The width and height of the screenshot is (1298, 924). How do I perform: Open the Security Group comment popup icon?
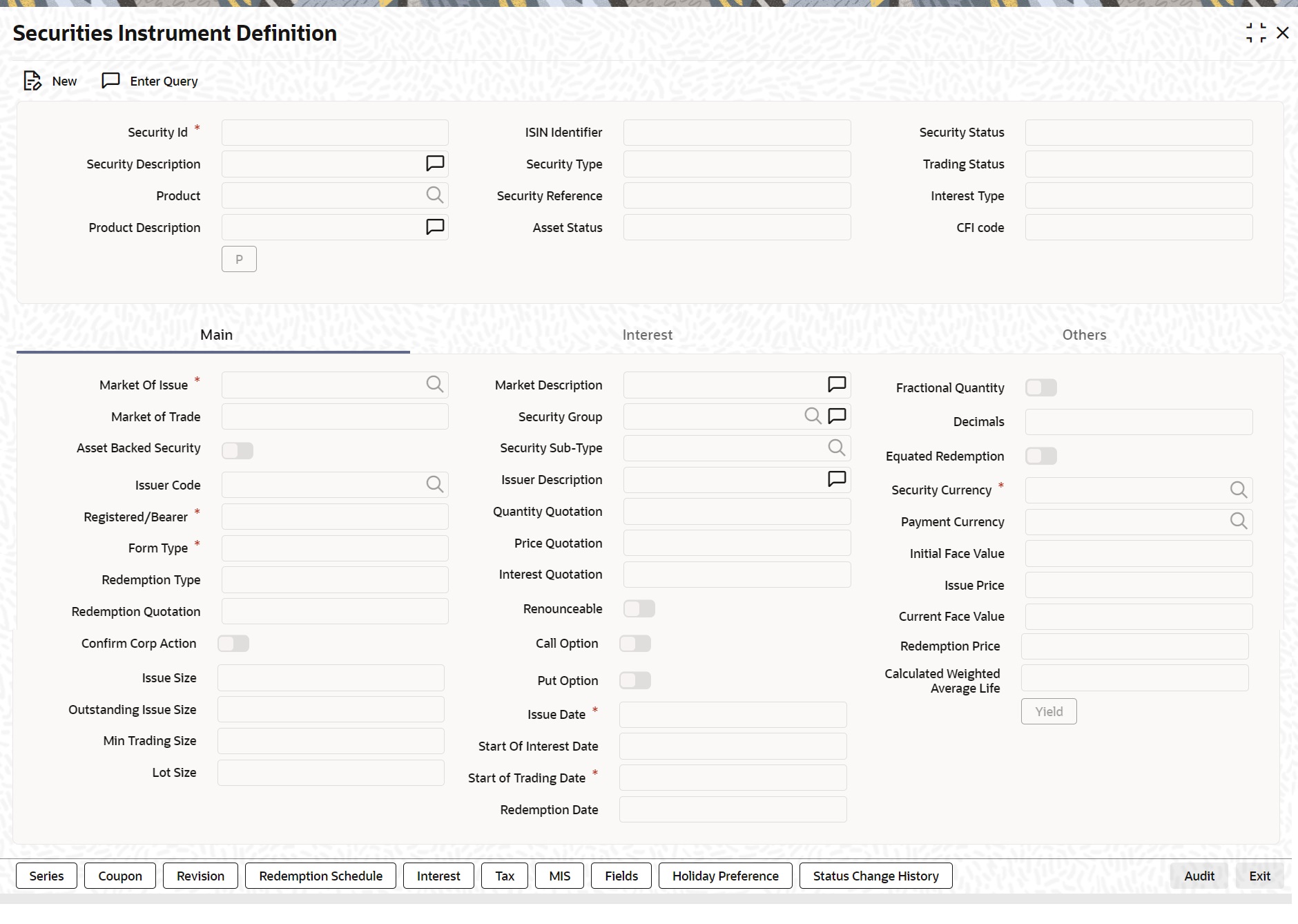837,416
